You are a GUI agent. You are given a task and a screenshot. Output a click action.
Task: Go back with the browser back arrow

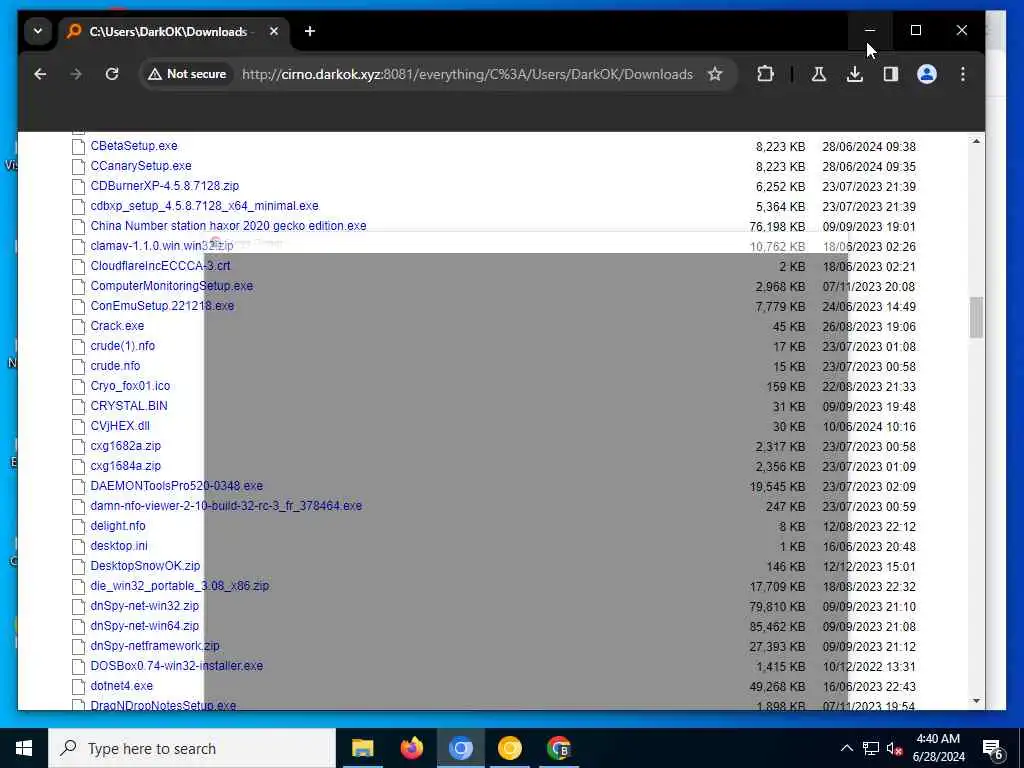pos(40,74)
